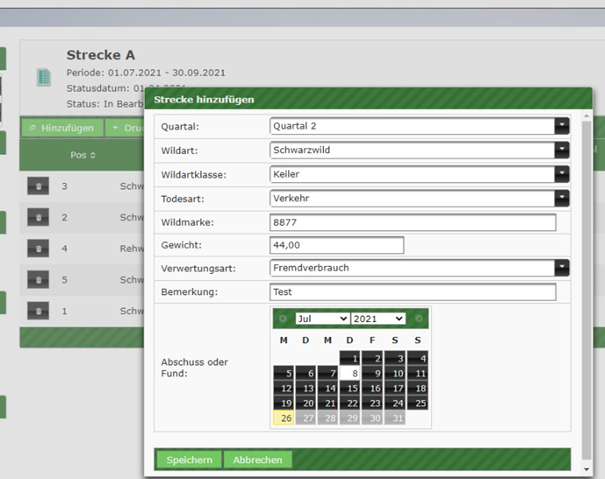Click trash icon for position 2 row
Viewport: 605px width, 479px height.
[37, 217]
